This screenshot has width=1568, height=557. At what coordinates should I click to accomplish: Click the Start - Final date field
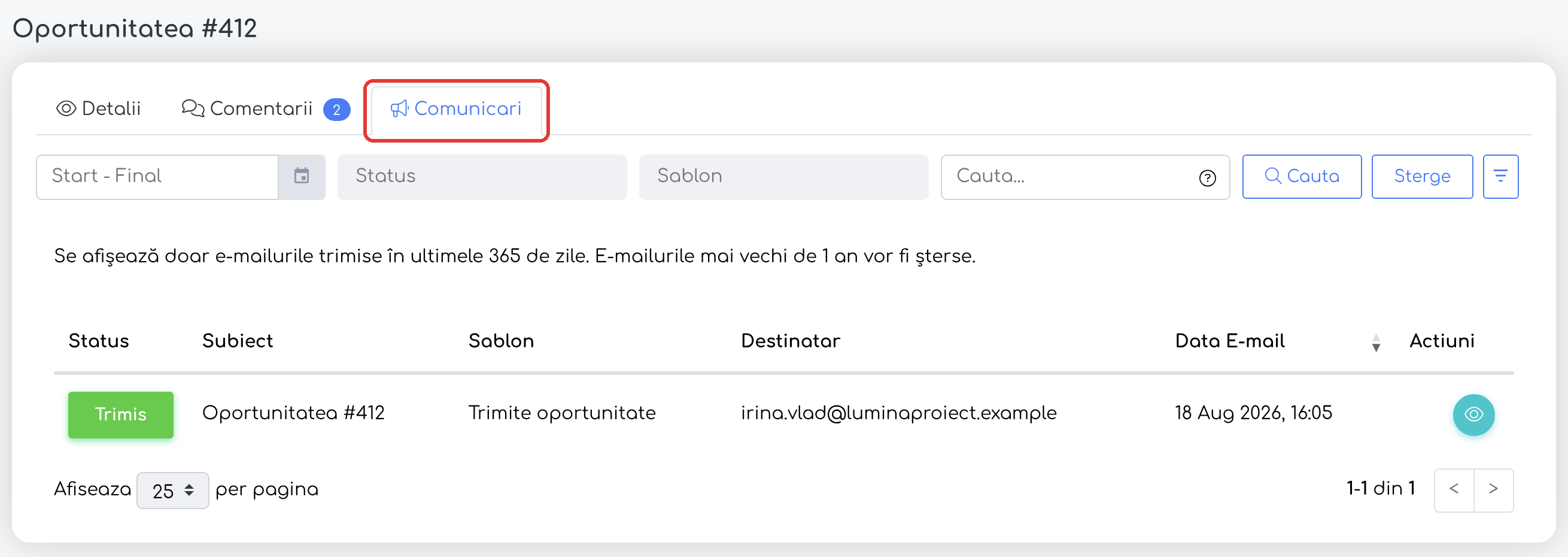[x=157, y=176]
